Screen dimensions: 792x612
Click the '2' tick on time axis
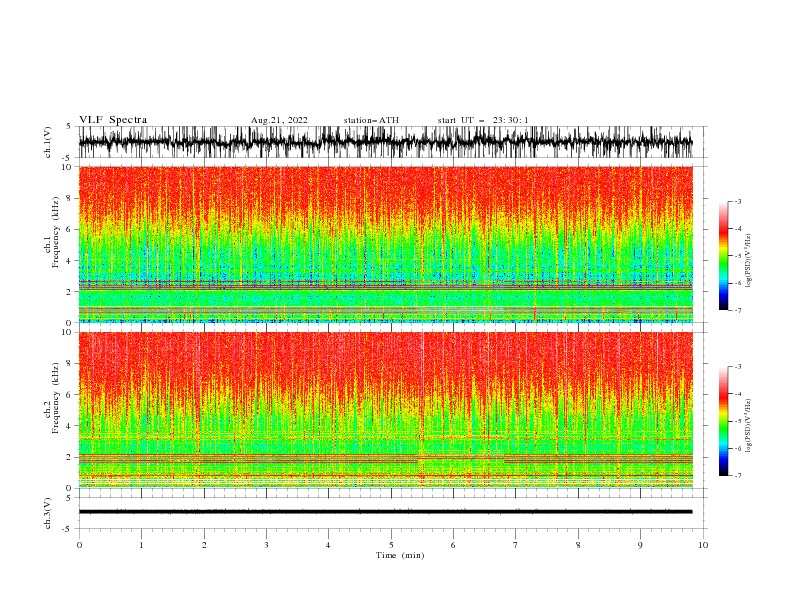coord(204,545)
